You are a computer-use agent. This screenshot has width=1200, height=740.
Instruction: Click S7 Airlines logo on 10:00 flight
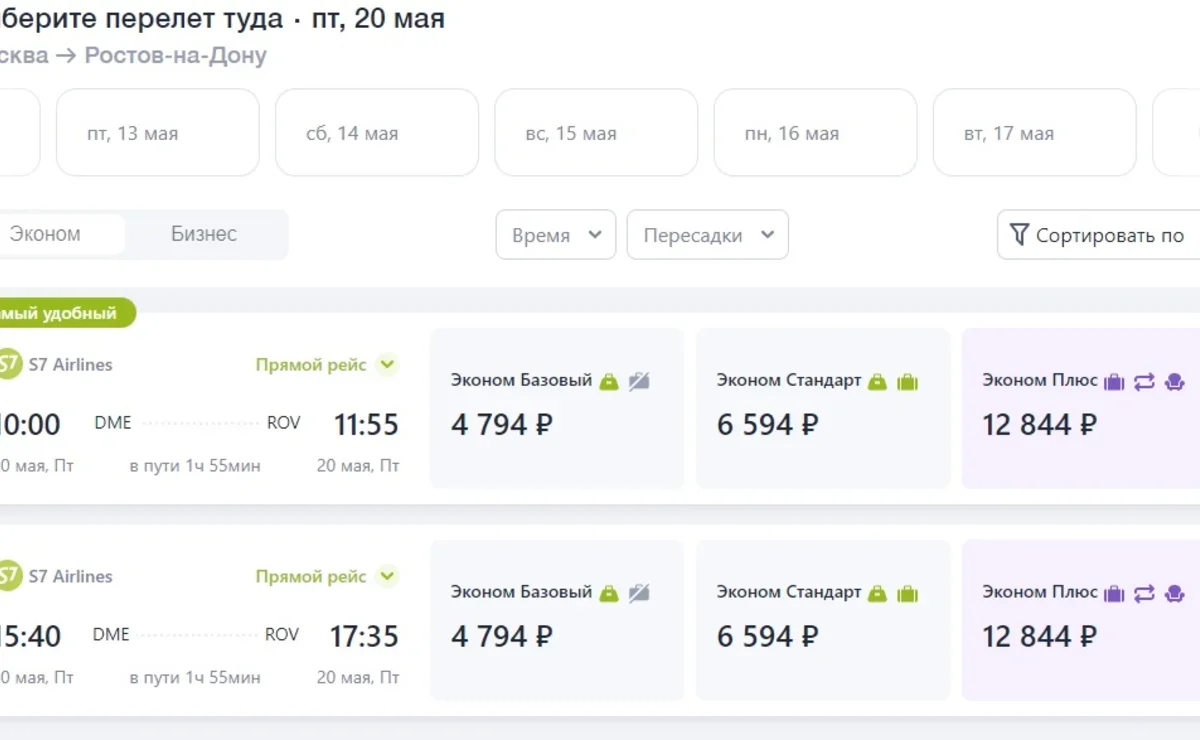8,364
